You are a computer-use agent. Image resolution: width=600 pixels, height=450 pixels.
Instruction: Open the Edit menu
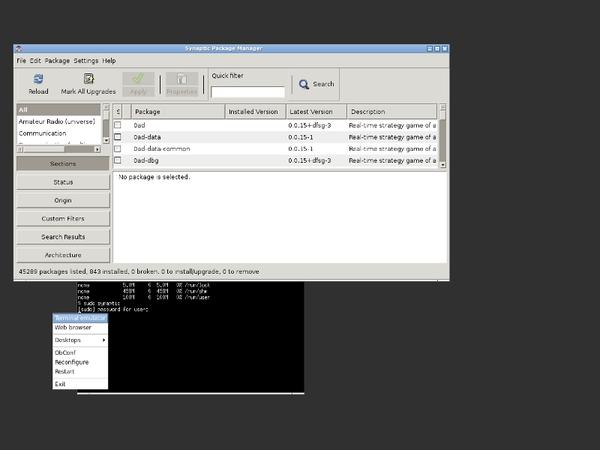coord(35,60)
